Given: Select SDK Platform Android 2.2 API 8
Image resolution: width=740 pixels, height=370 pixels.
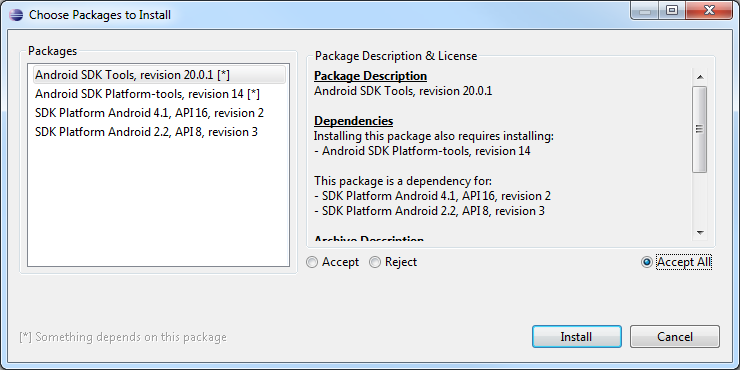Looking at the screenshot, I should tap(159, 132).
